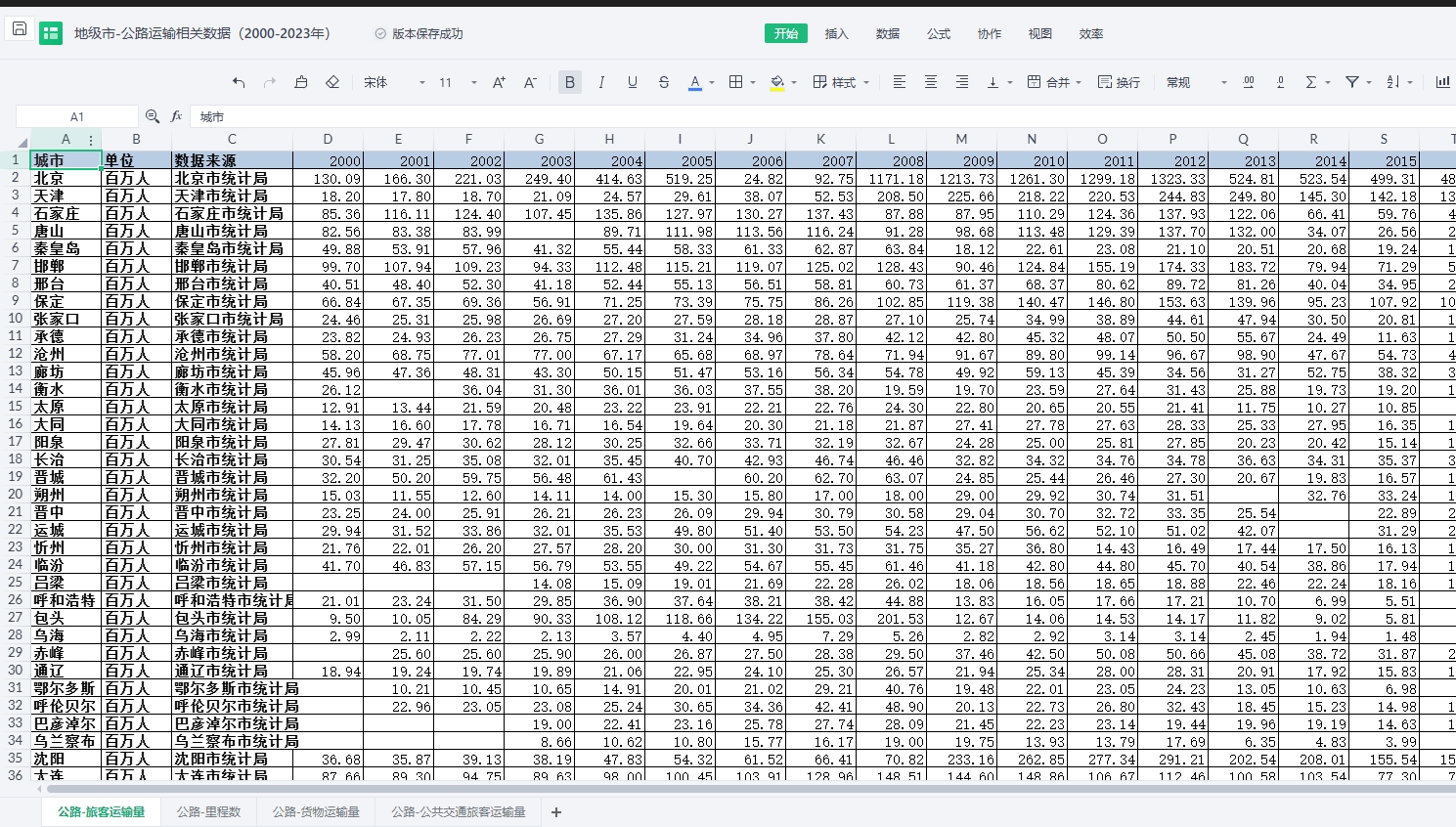
Task: Select the format painter icon
Action: 301,82
